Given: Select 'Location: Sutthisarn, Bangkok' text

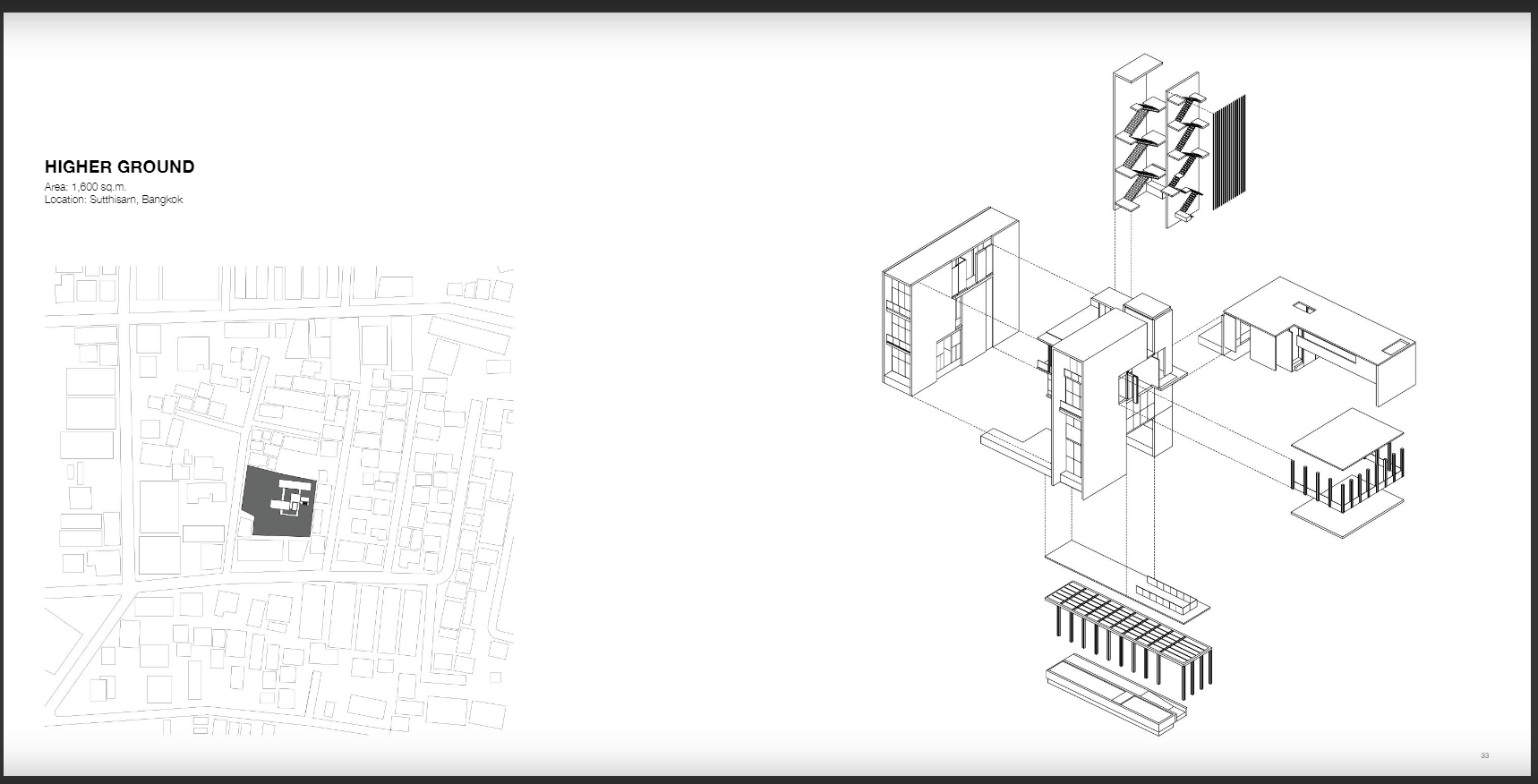Looking at the screenshot, I should click(114, 200).
